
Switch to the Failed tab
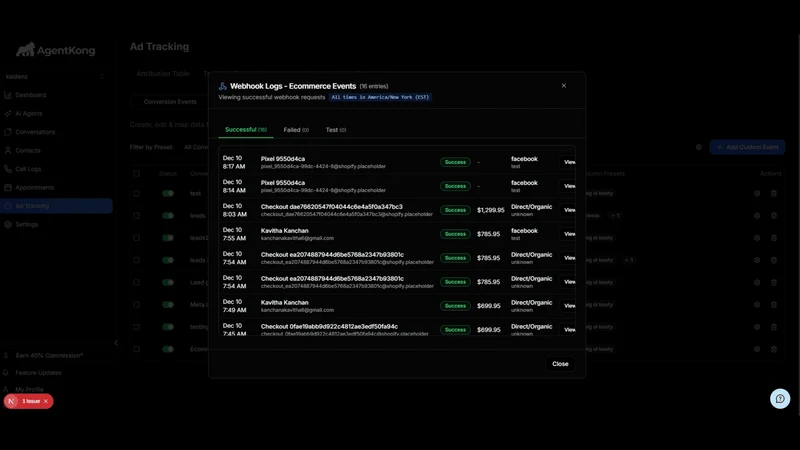click(296, 130)
